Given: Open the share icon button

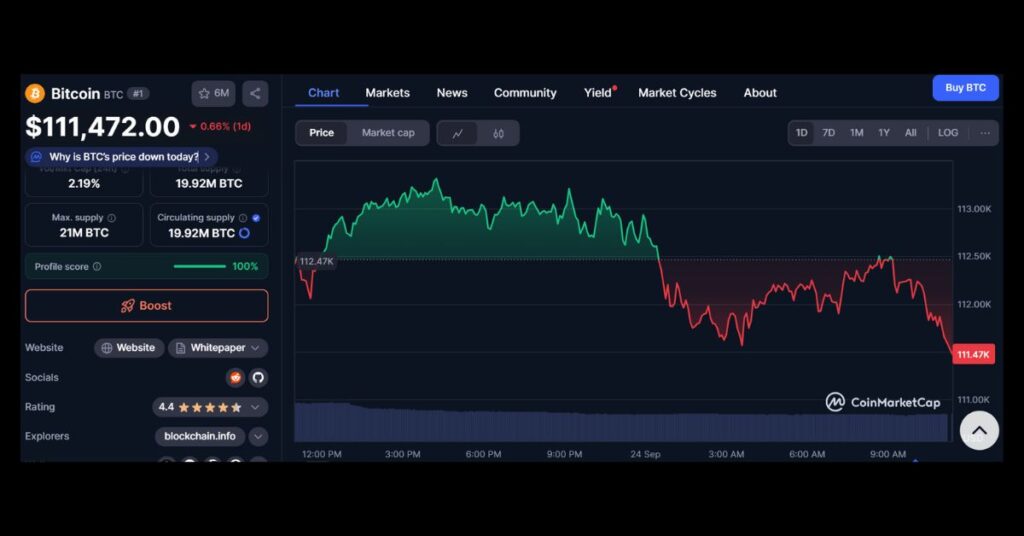Looking at the screenshot, I should coord(255,93).
